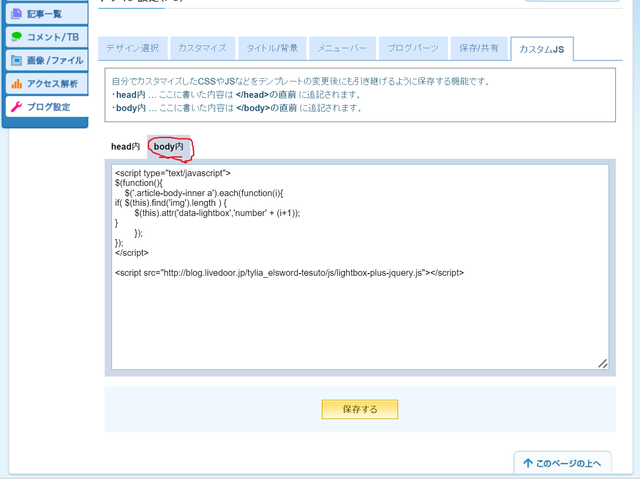640x479 pixels.
Task: Switch to the カスタマイズ tab
Action: pos(202,48)
